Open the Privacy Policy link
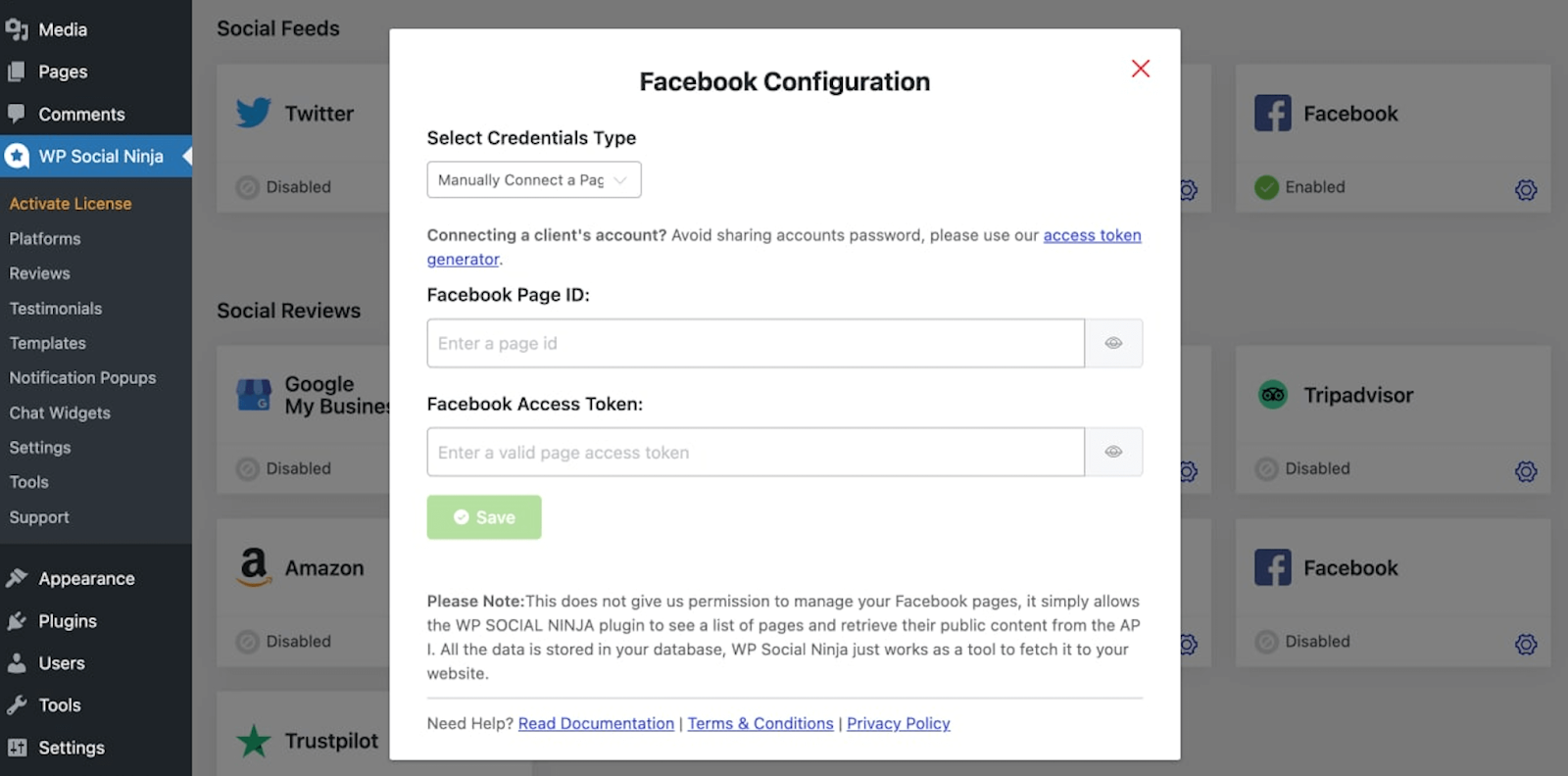The width and height of the screenshot is (1568, 776). [898, 723]
